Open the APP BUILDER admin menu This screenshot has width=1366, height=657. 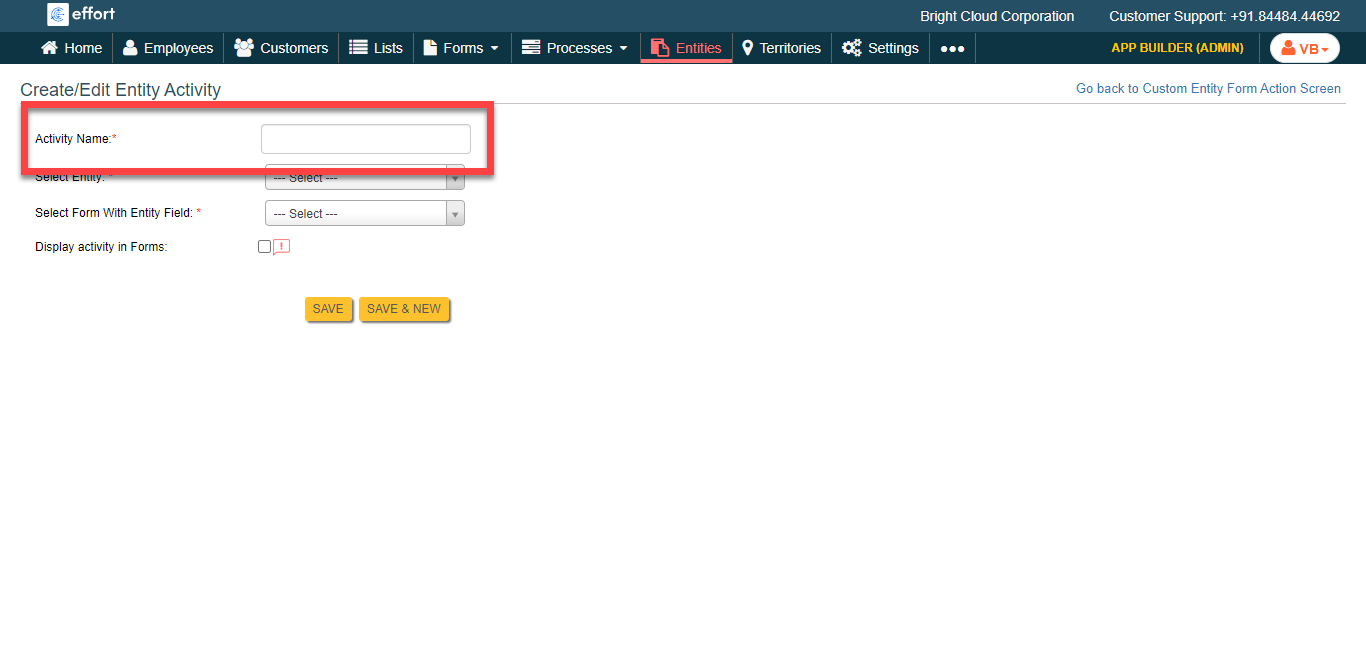click(x=1177, y=47)
